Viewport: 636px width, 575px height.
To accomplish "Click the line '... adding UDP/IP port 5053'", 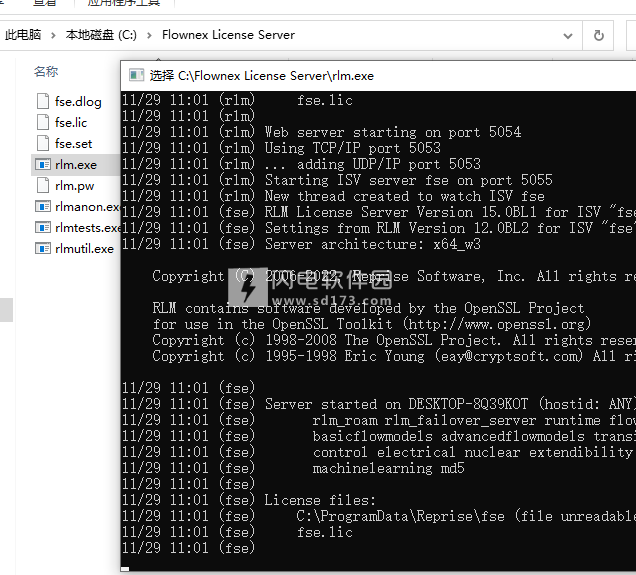I will coord(372,164).
